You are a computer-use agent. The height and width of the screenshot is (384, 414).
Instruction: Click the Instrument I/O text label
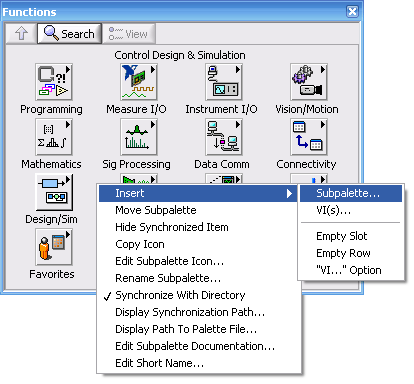point(221,109)
